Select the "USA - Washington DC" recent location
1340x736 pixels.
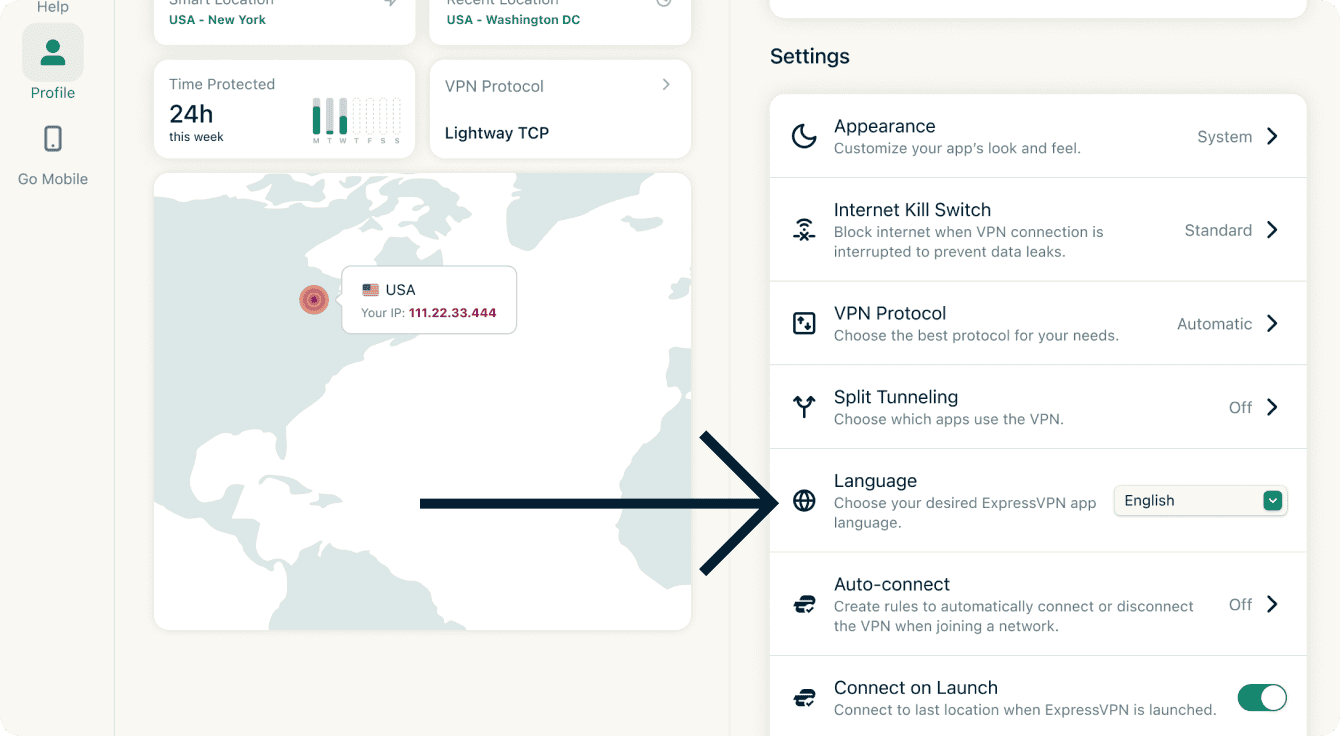point(513,20)
